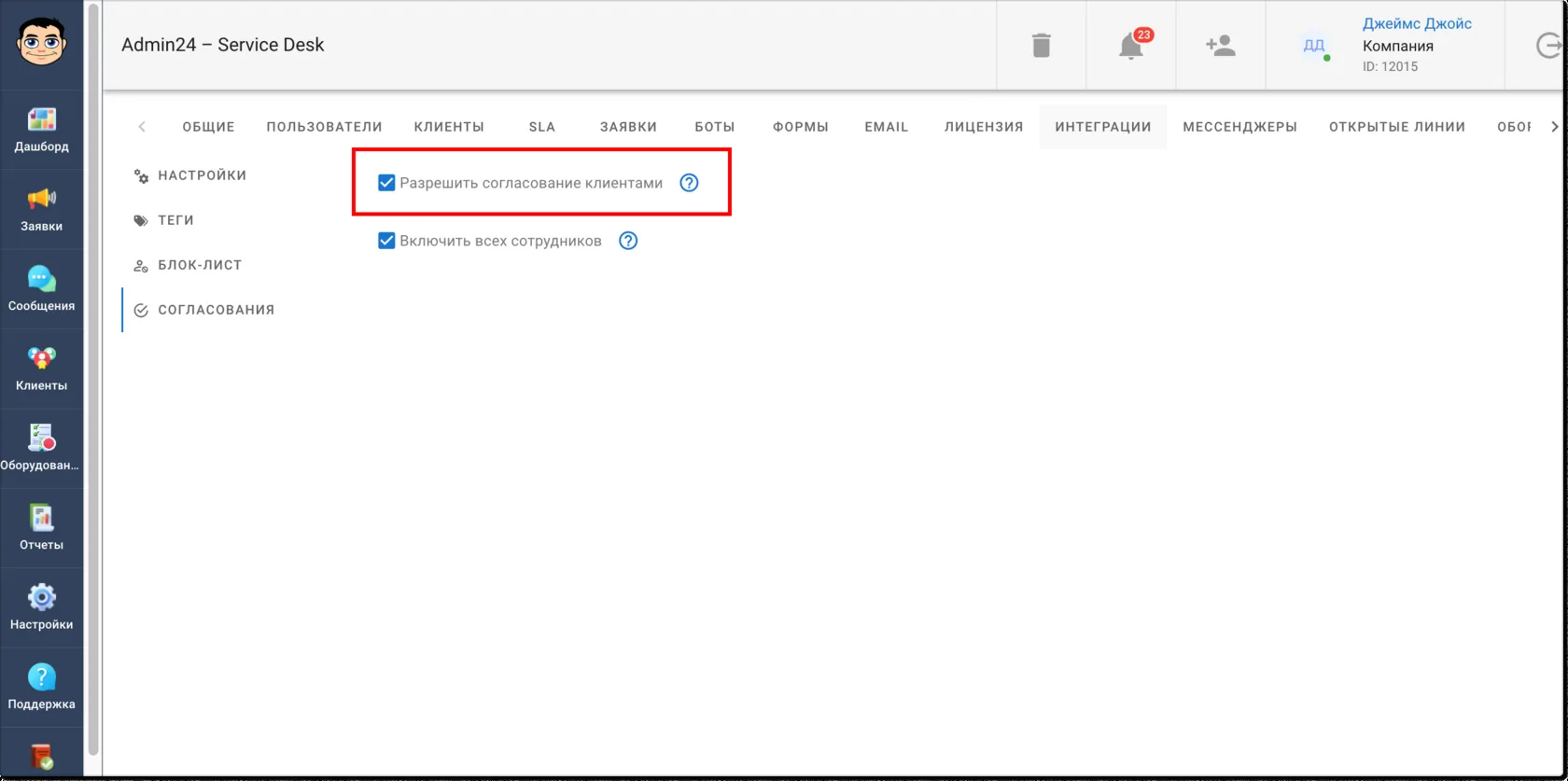Click the Джеймс Джойс profile name link

1417,24
